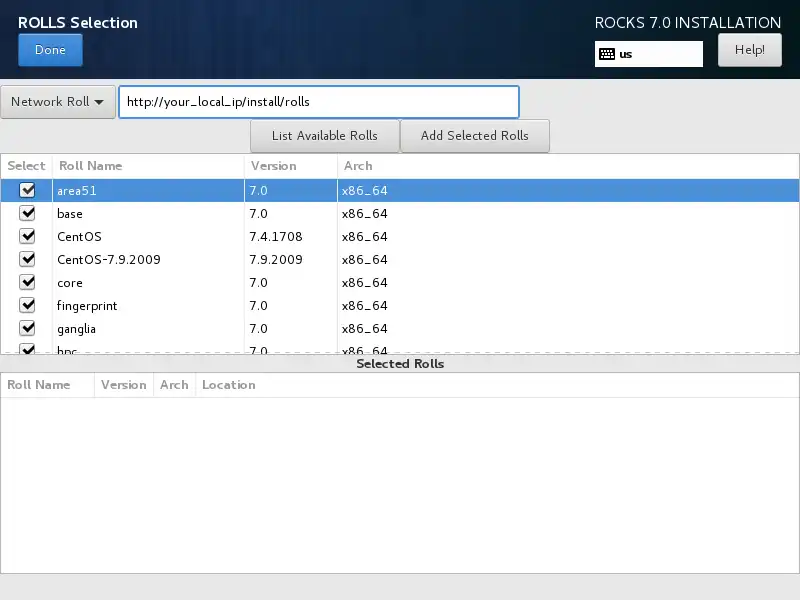The image size is (800, 600).
Task: Select the ganglia roll name
Action: [x=77, y=329]
